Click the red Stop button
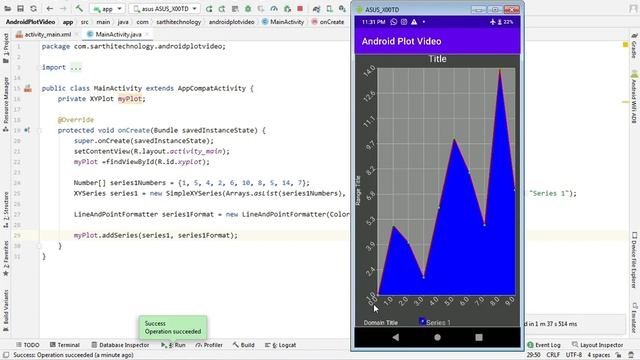The height and width of the screenshot is (360, 640). tap(300, 9)
